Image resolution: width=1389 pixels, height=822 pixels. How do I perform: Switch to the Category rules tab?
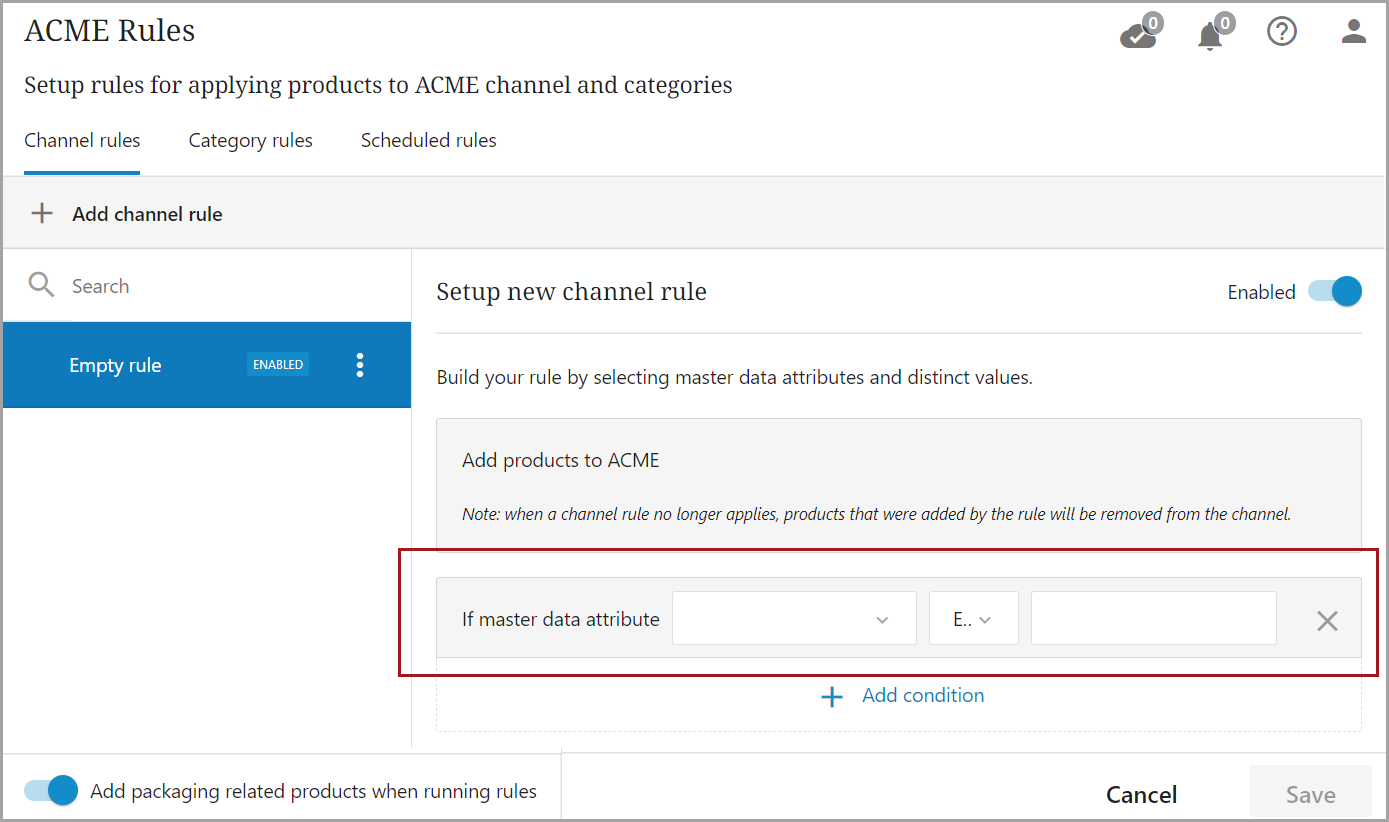tap(251, 141)
